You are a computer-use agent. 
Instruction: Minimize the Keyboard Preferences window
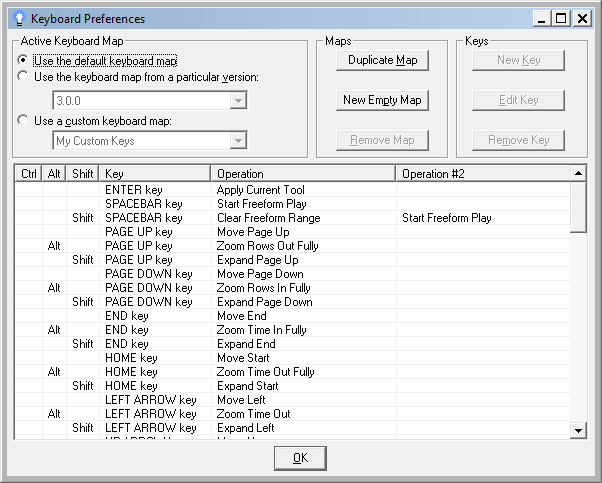tap(542, 18)
